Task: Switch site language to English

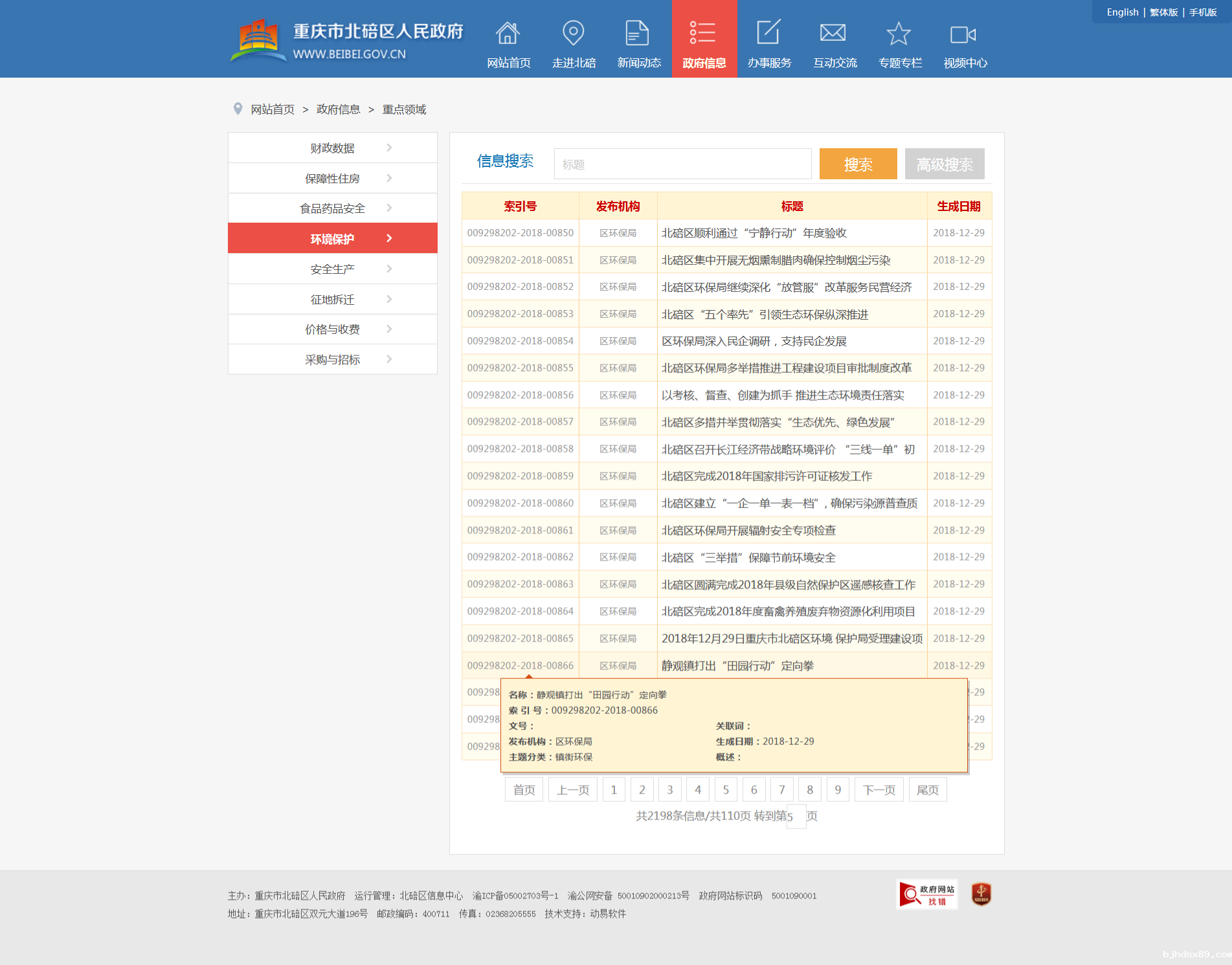Action: pyautogui.click(x=1122, y=12)
